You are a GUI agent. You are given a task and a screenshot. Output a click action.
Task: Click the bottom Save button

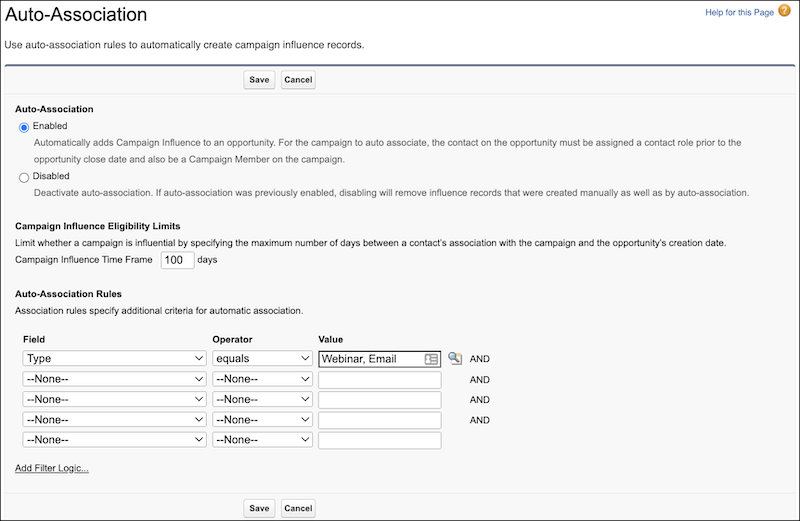[259, 508]
